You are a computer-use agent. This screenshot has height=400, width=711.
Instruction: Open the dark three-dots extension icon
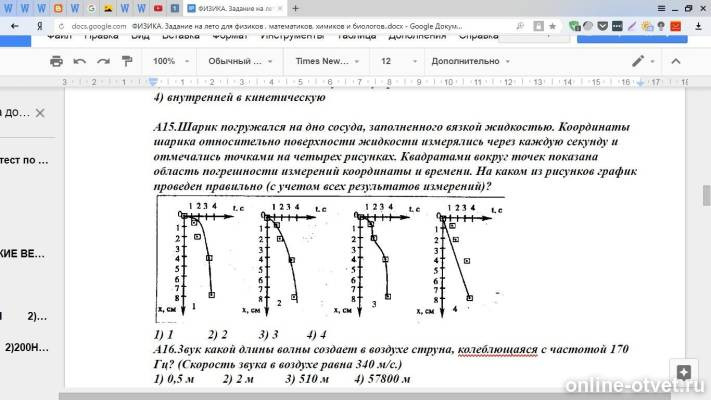point(617,26)
